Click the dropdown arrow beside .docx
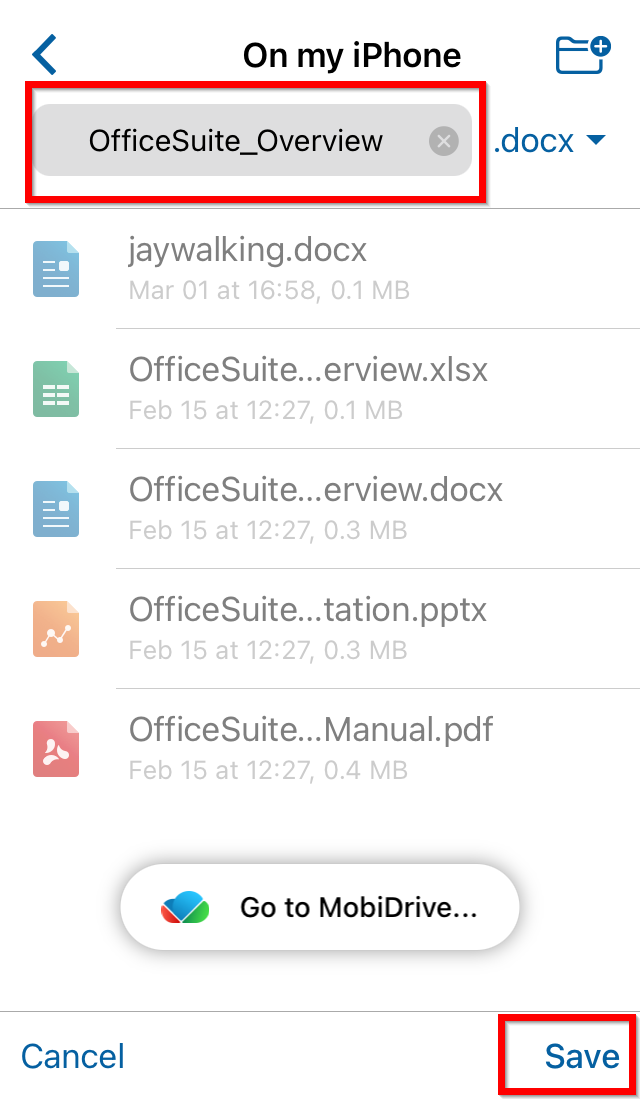This screenshot has height=1099, width=640. pyautogui.click(x=595, y=141)
